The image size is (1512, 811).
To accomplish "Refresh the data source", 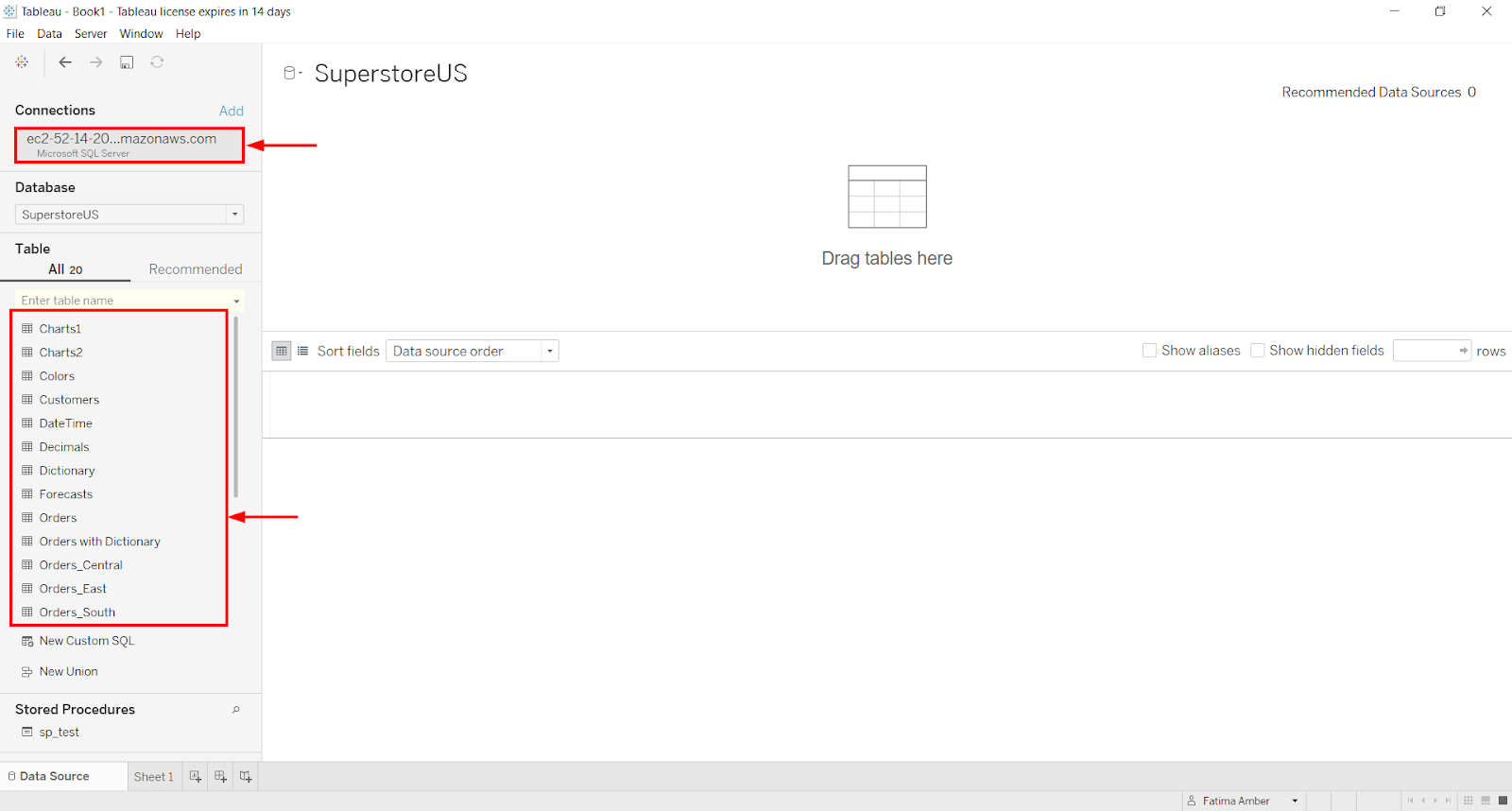I will pos(157,62).
